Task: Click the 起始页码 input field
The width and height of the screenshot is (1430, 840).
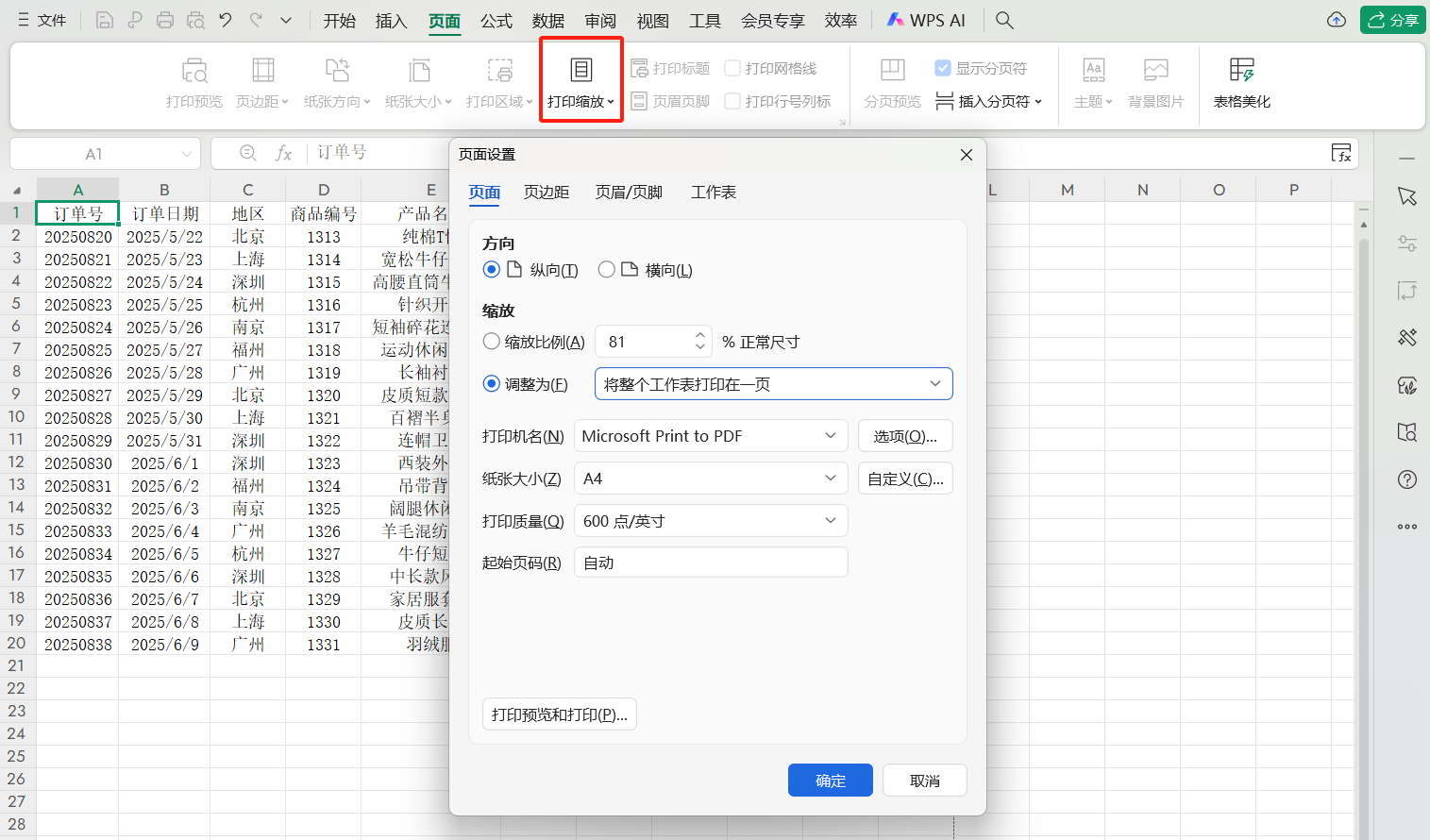Action: pyautogui.click(x=710, y=562)
